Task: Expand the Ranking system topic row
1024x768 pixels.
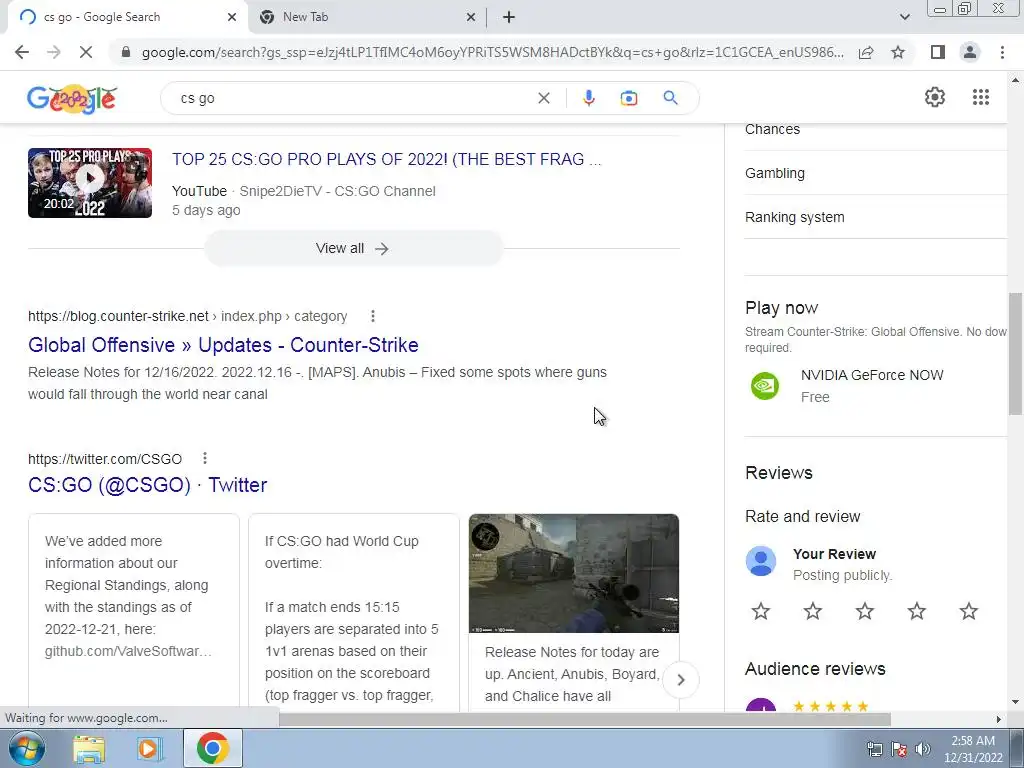Action: 875,217
